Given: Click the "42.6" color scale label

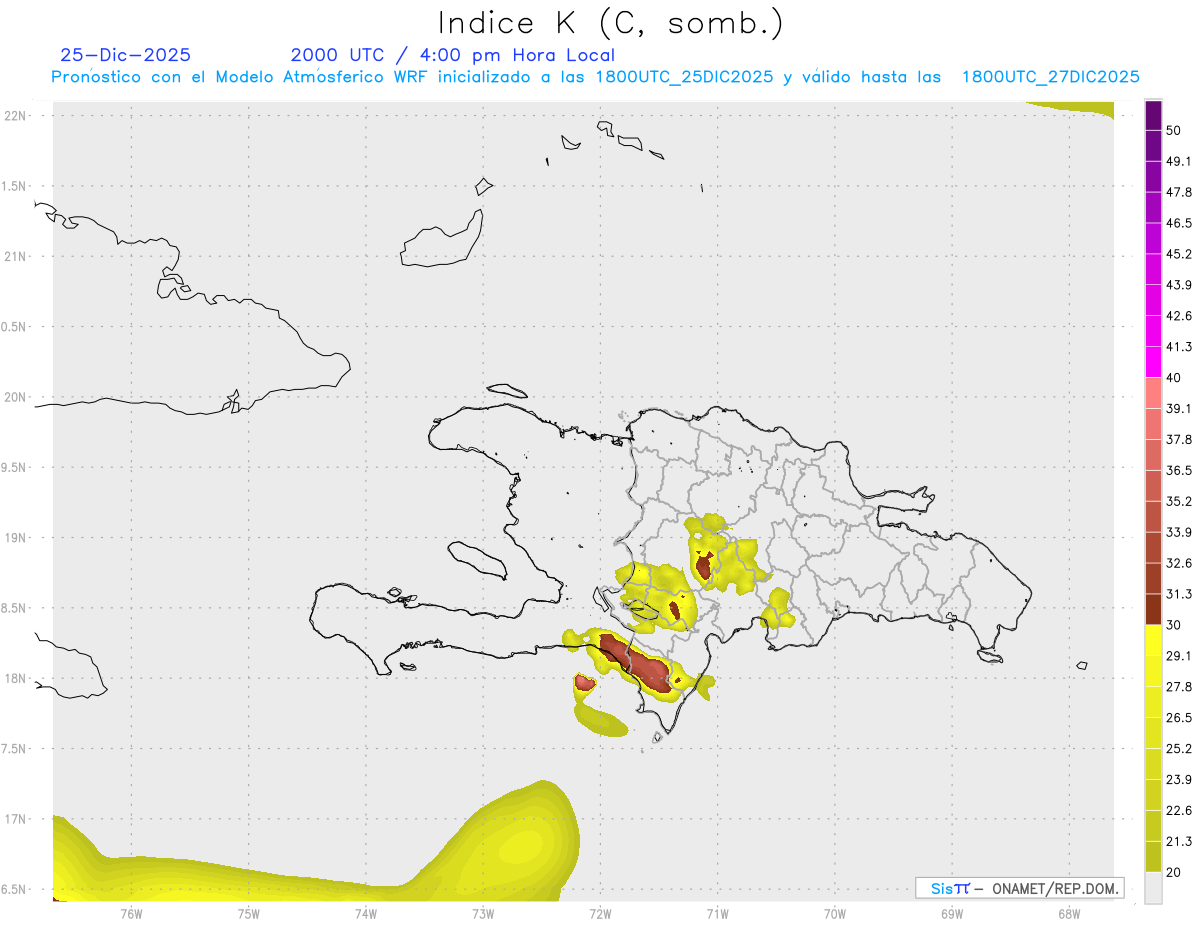Looking at the screenshot, I should [x=1179, y=316].
